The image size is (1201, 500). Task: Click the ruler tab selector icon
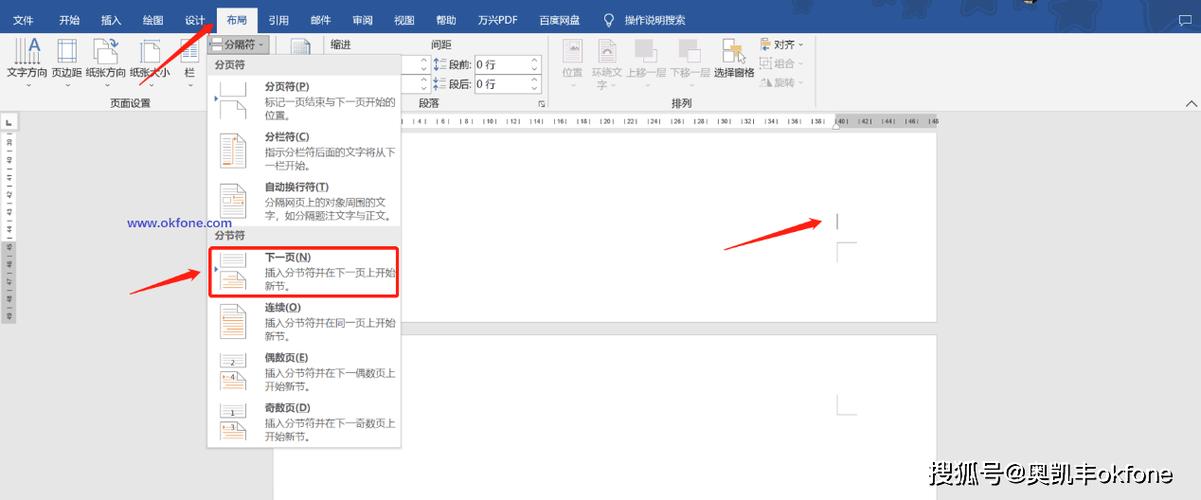coord(9,122)
